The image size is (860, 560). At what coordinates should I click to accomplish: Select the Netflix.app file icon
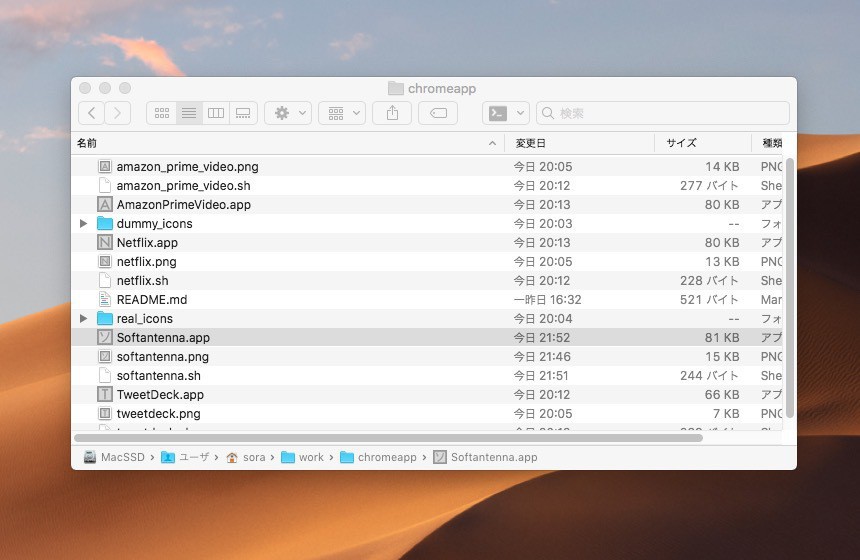coord(105,243)
